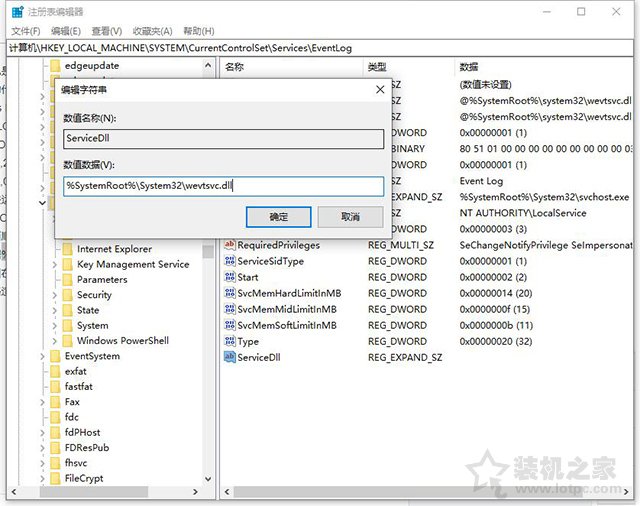Expand the EventSystem tree node

tap(42, 357)
